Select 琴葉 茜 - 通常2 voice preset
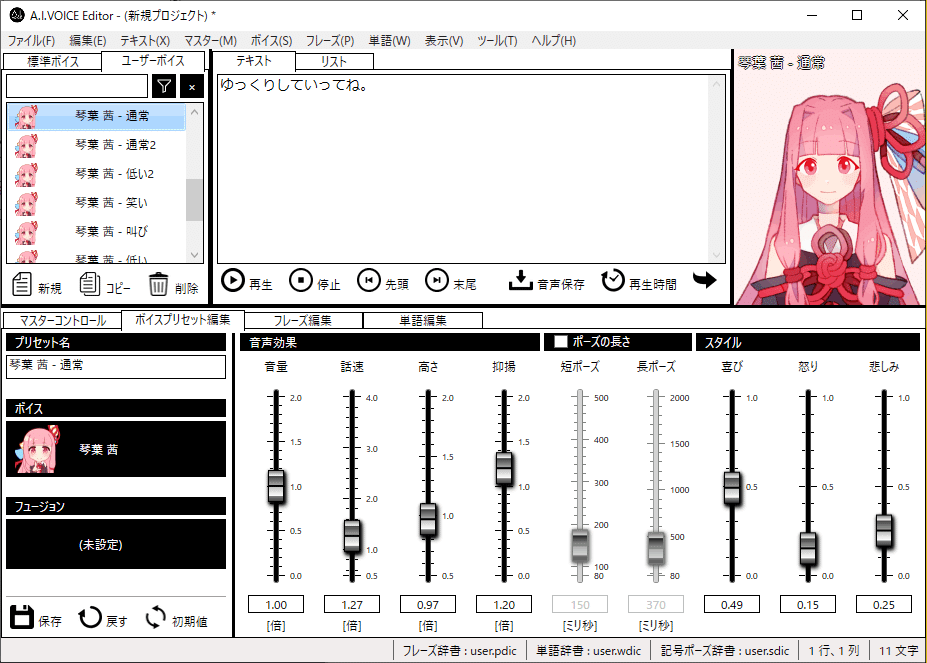This screenshot has width=927, height=663. coord(96,145)
